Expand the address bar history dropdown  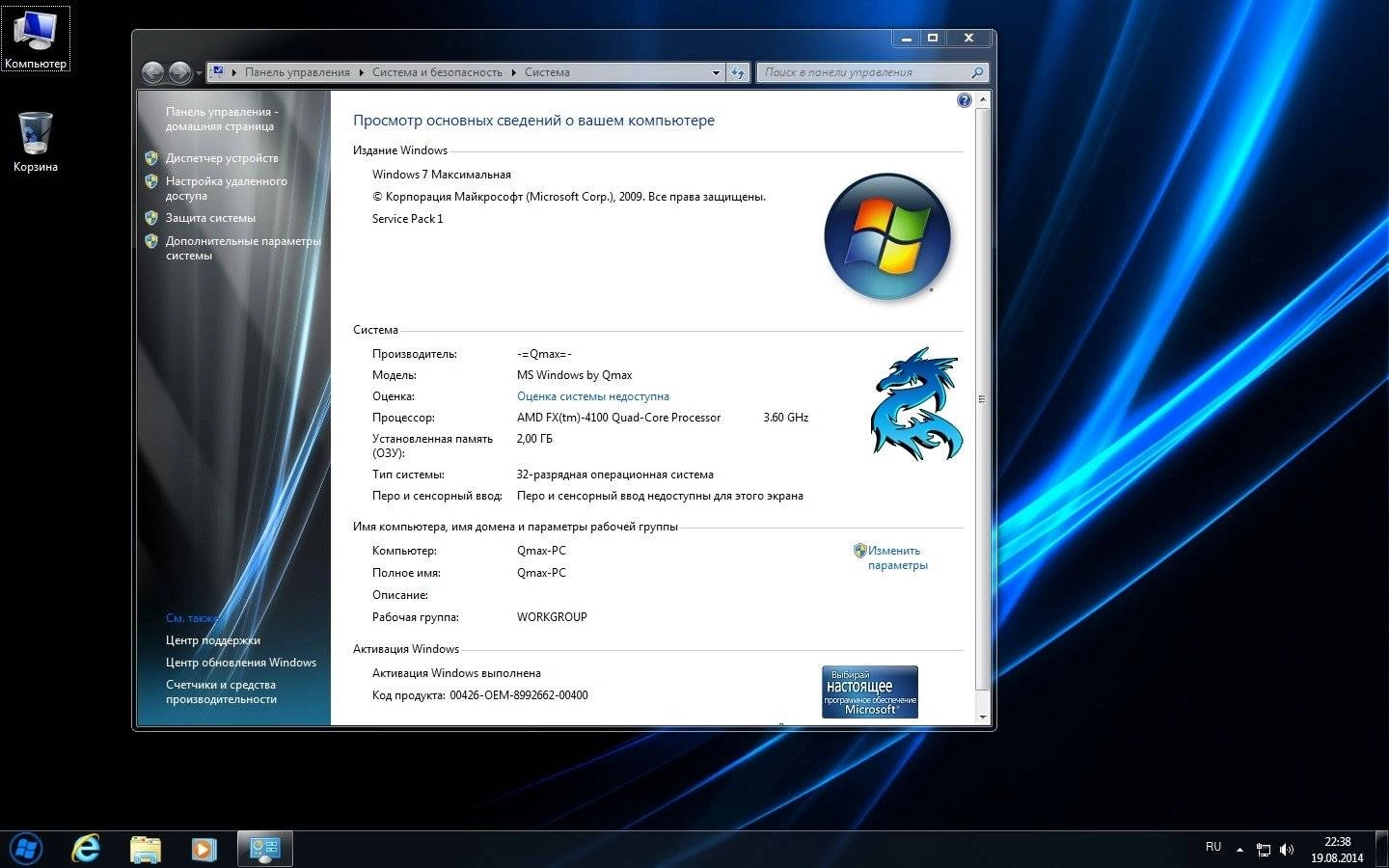point(716,72)
